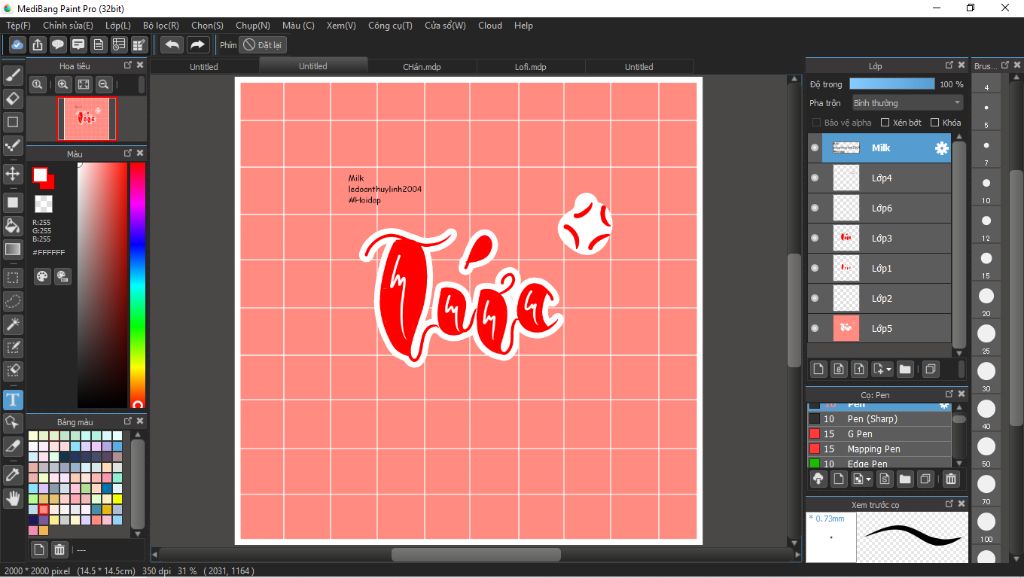Screen dimensions: 1024x578
Task: Click the color palette wheel icon
Action: coord(42,276)
